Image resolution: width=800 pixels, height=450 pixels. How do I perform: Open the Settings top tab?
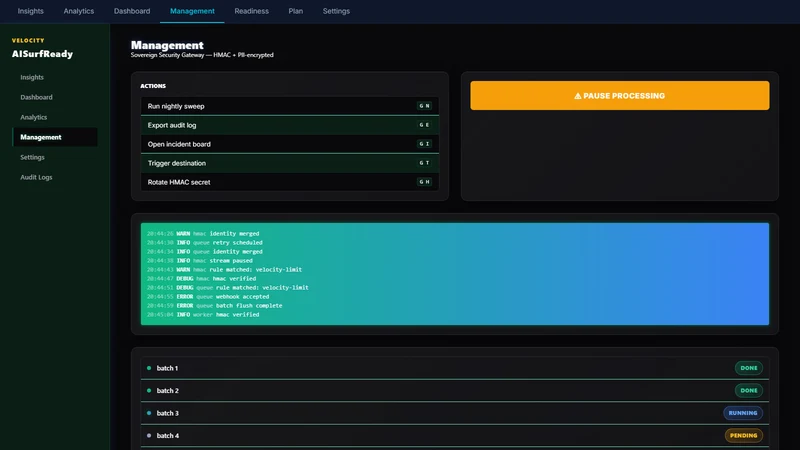pos(336,11)
